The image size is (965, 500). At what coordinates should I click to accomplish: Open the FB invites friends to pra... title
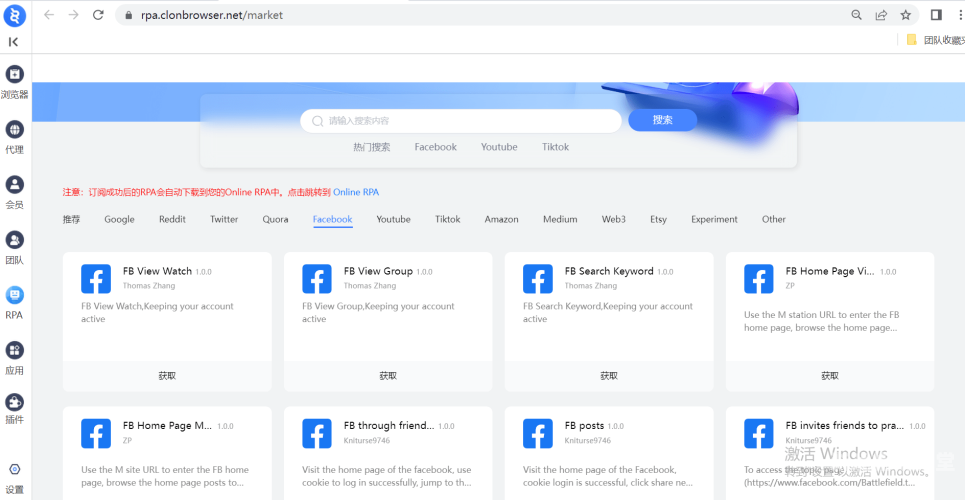pos(844,425)
